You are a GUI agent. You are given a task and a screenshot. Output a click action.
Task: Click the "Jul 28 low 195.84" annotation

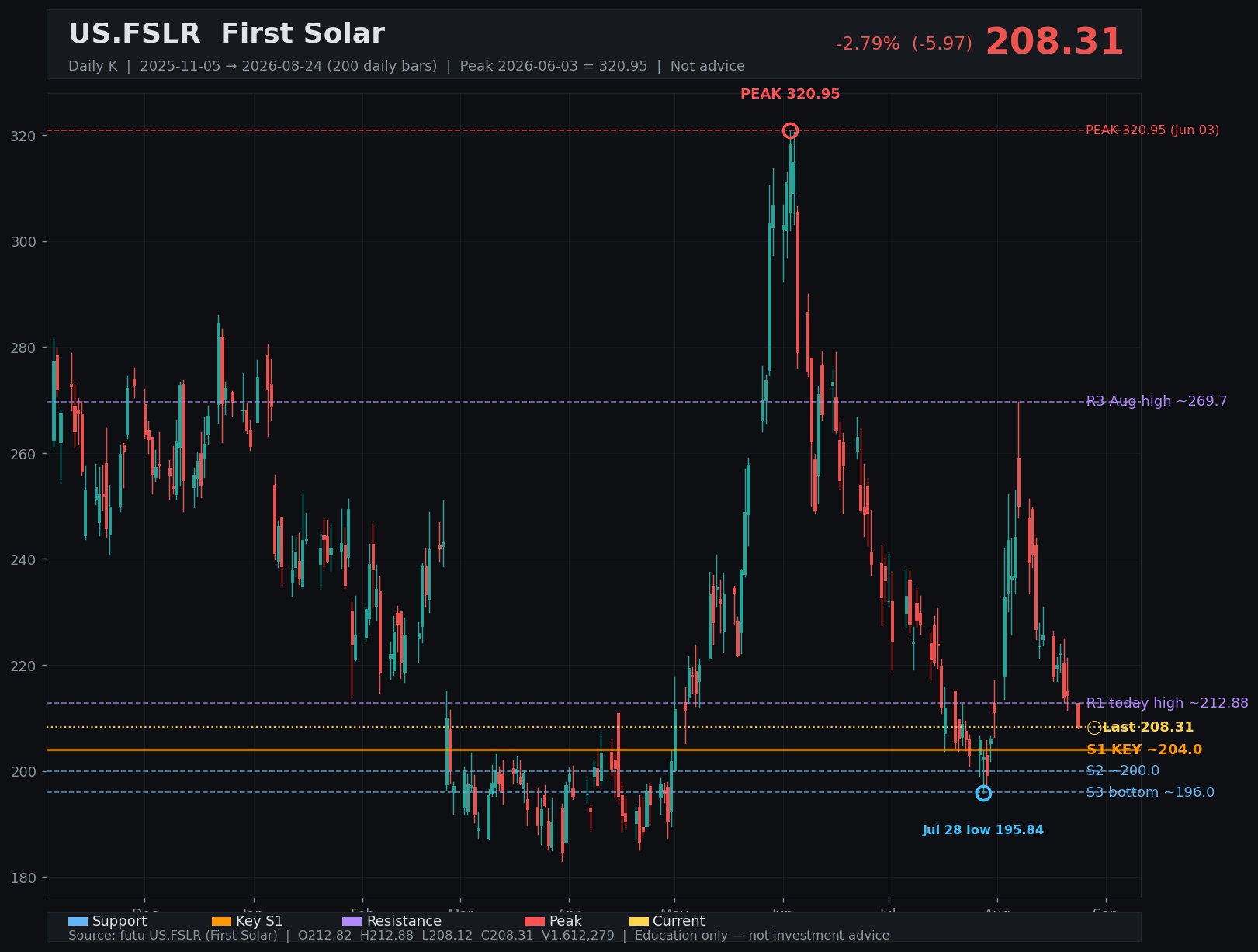[983, 830]
